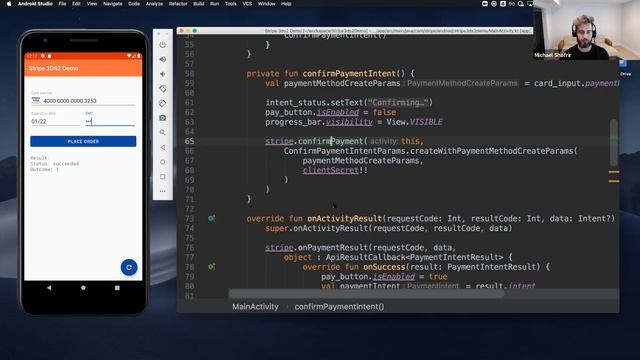Click the override gutter icon beside onActivityResult
The width and height of the screenshot is (640, 360).
(x=211, y=218)
